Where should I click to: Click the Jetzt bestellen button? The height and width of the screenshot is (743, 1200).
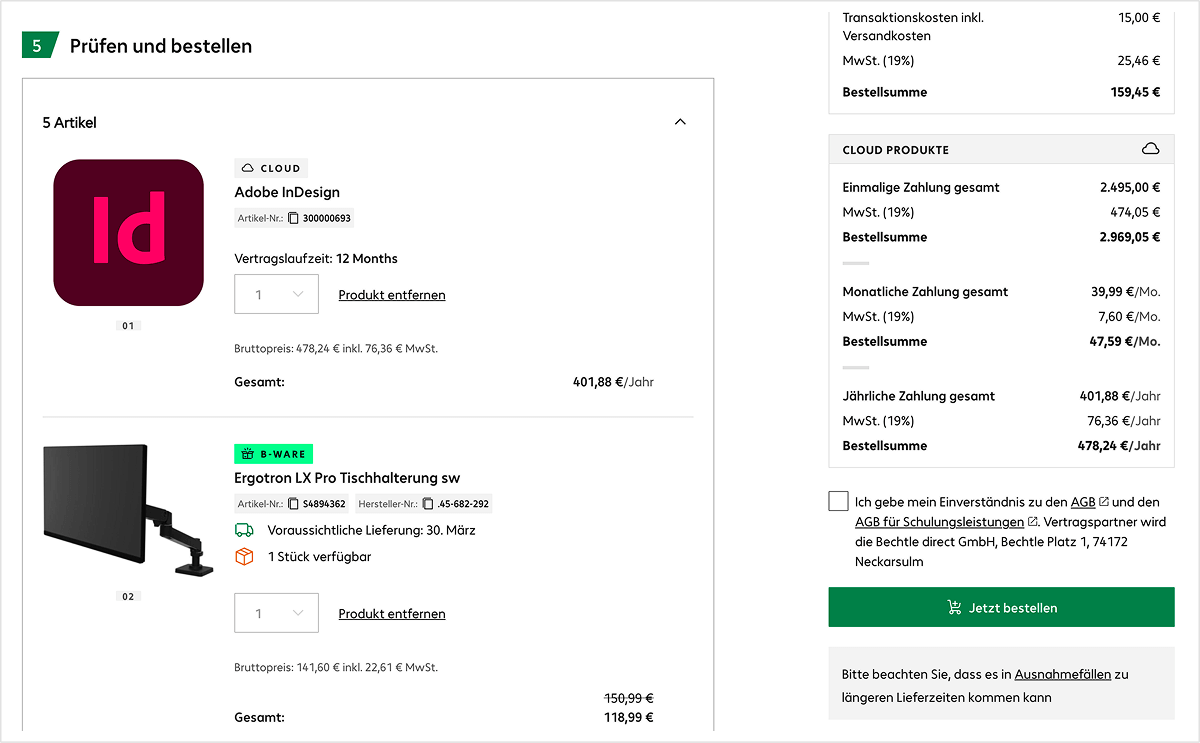click(x=1001, y=607)
